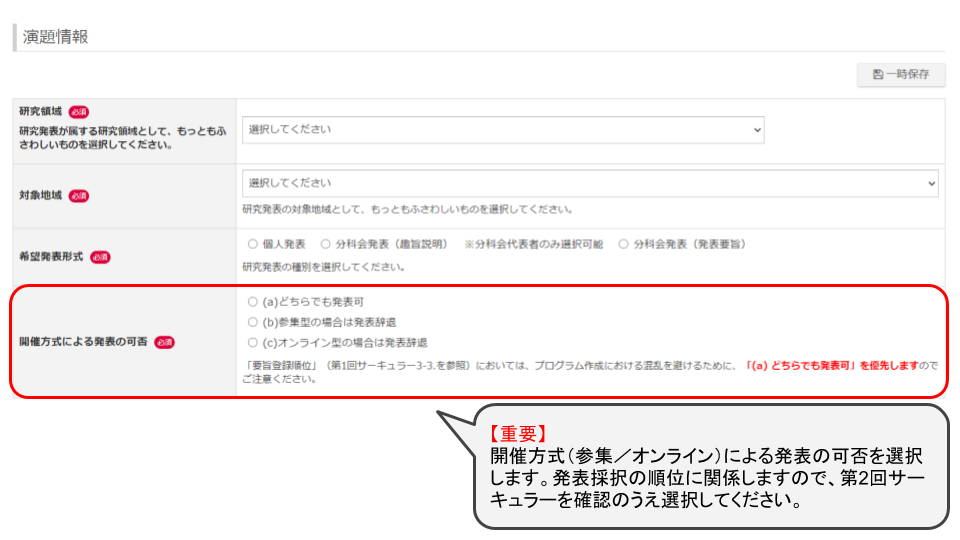Choose 分科会発表（趣旨説明） radio option
Screen dimensions: 960x540
click(326, 244)
